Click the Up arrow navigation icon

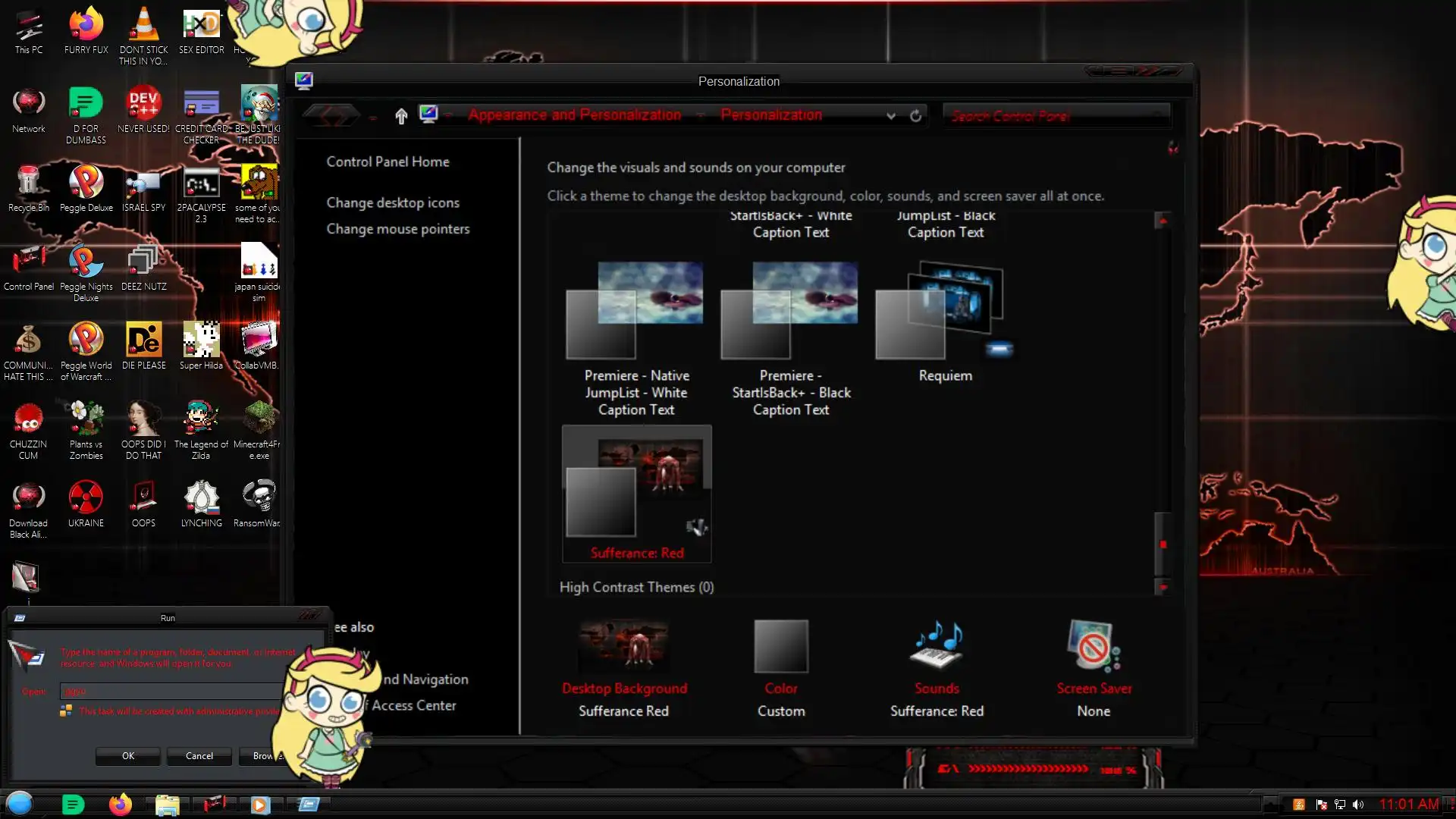[x=401, y=115]
